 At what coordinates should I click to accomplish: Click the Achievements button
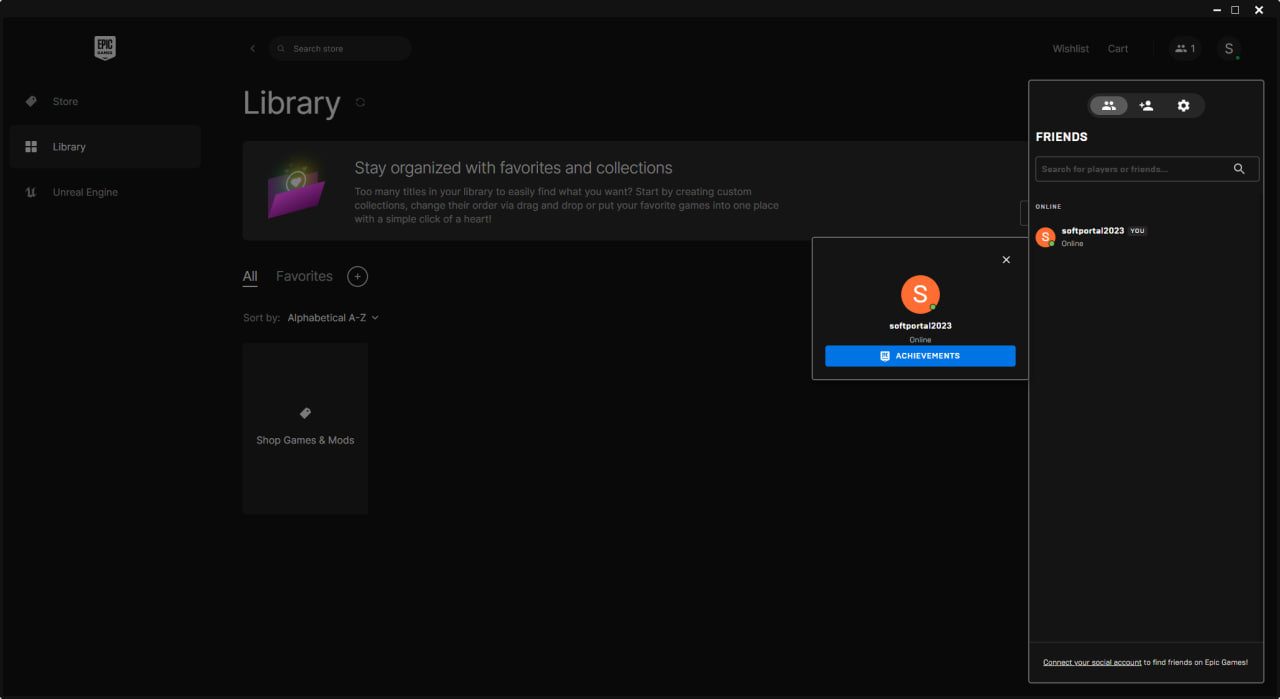920,356
